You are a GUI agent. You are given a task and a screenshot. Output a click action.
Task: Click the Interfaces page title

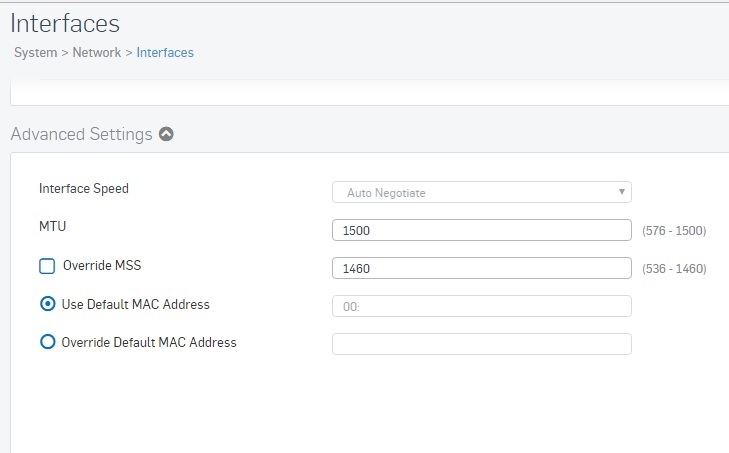(x=65, y=23)
